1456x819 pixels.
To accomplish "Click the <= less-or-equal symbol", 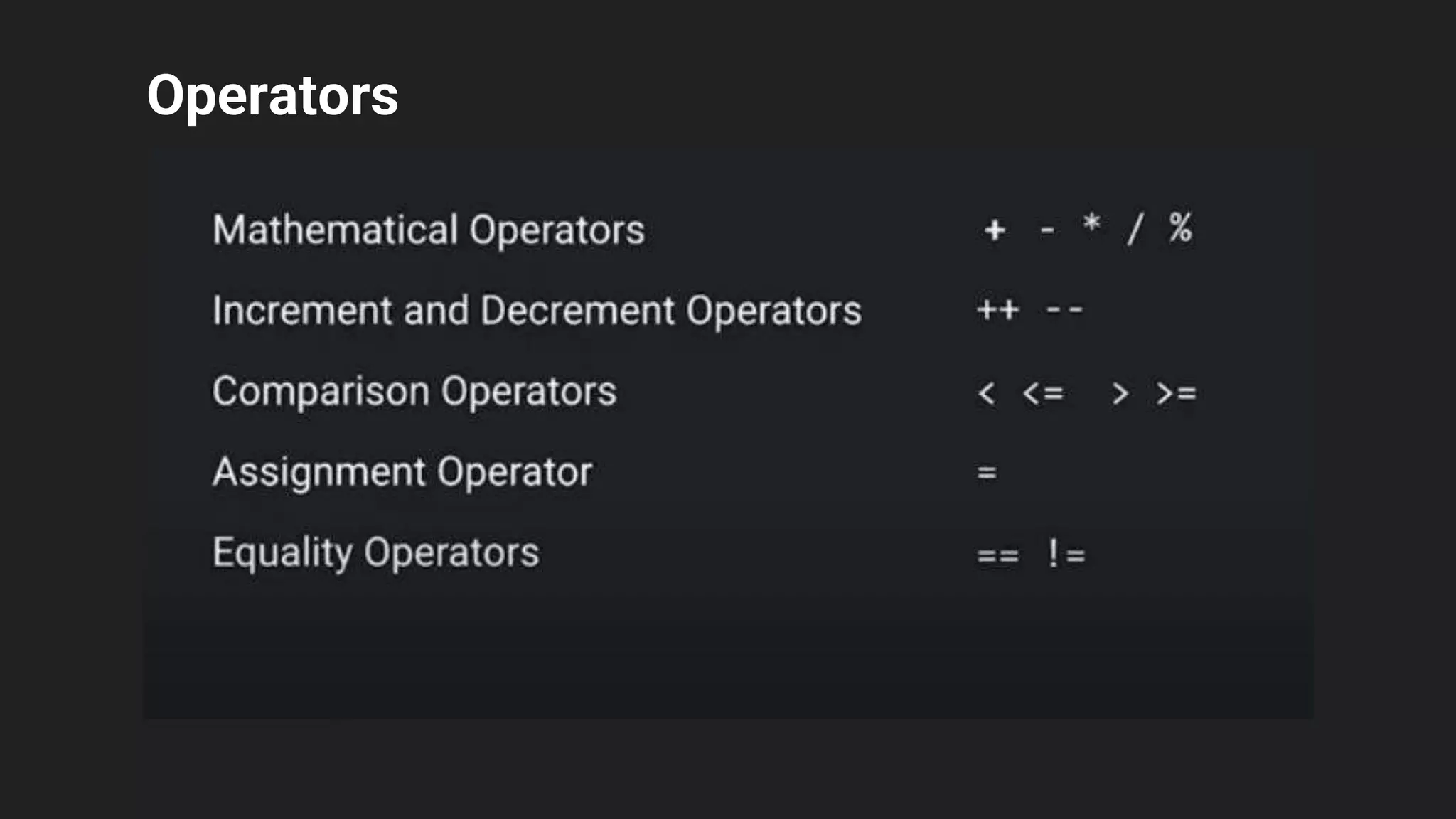I will click(x=1043, y=393).
